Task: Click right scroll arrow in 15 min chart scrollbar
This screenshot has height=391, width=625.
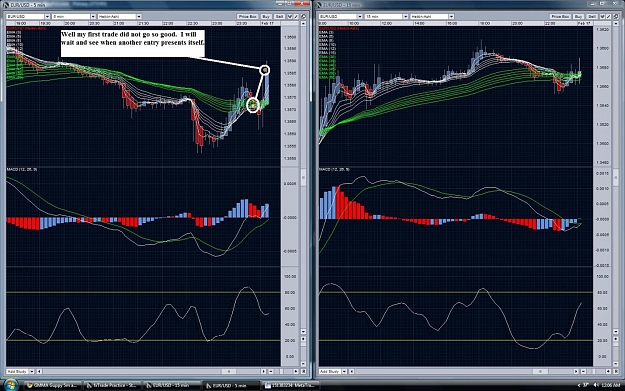Action: [x=576, y=371]
